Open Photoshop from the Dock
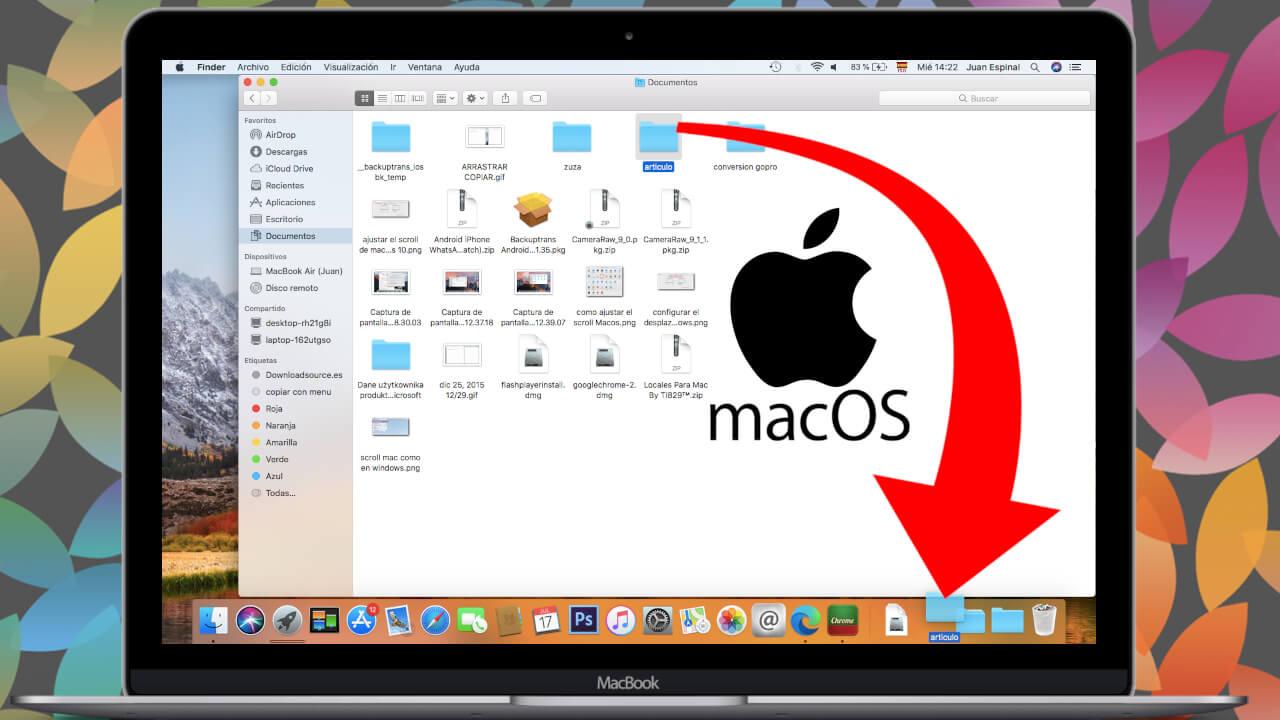 click(583, 620)
